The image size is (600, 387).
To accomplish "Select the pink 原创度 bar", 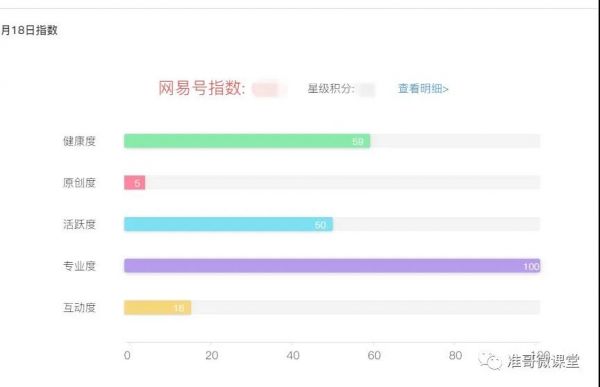I will pyautogui.click(x=135, y=183).
